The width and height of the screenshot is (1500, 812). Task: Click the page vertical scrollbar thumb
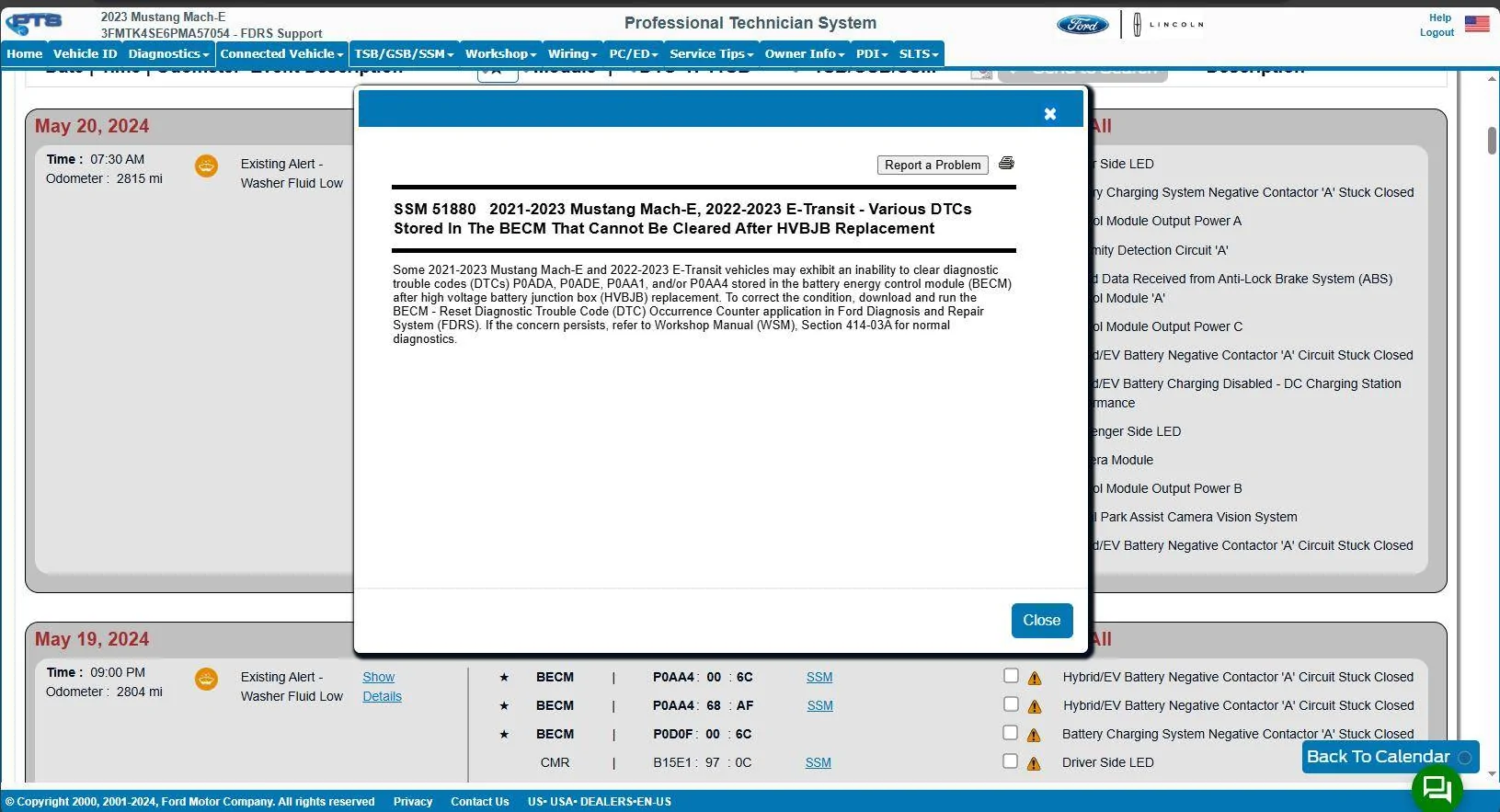[1493, 140]
